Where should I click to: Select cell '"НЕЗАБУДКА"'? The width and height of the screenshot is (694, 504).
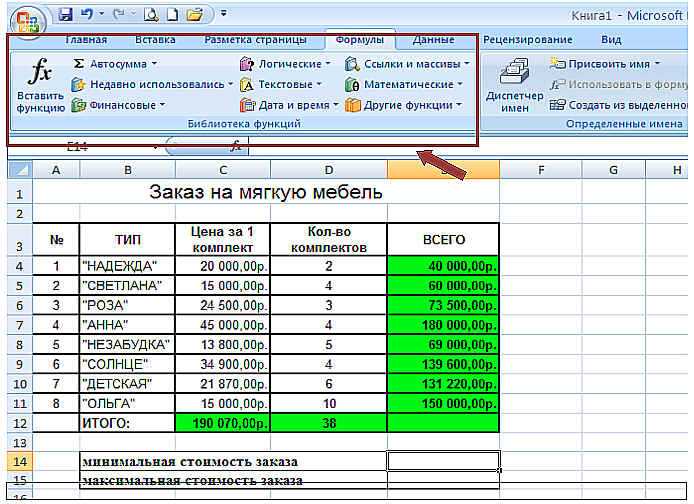click(127, 344)
